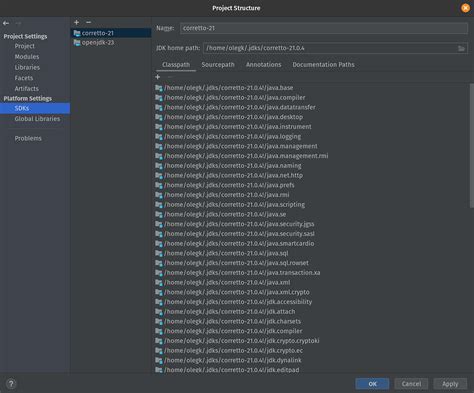This screenshot has height=393, width=474.
Task: Select the java.se classpath entry
Action: click(x=220, y=214)
